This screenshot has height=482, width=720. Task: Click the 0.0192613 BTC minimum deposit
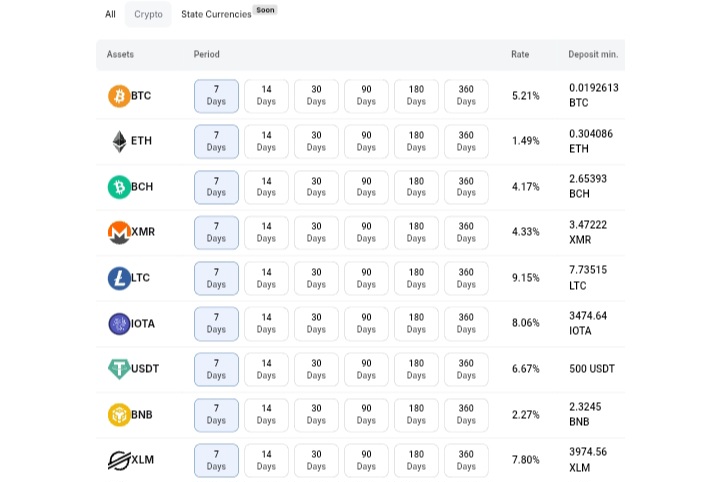[x=594, y=95]
